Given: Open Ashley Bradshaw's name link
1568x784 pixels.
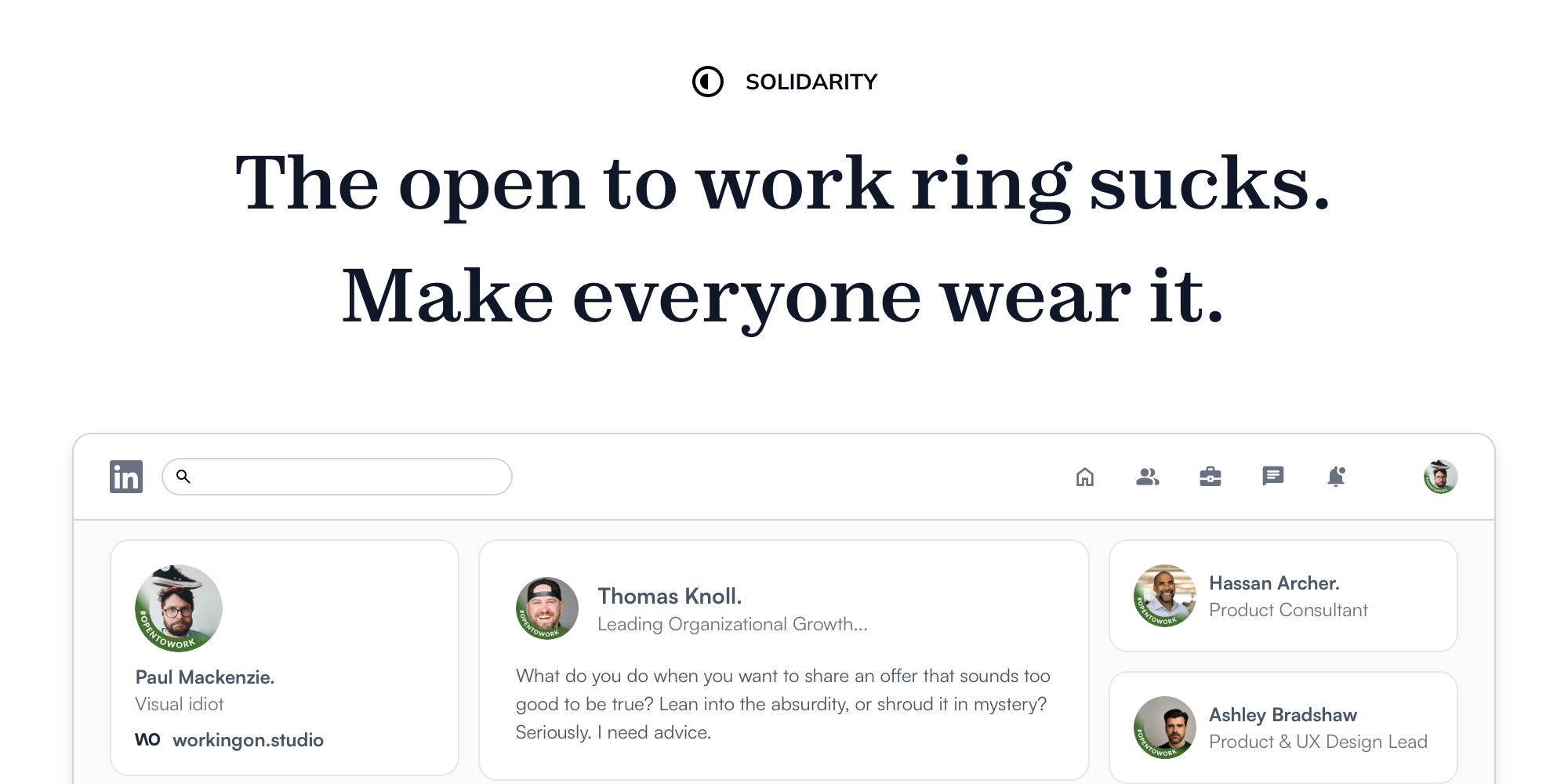Looking at the screenshot, I should (x=1283, y=715).
